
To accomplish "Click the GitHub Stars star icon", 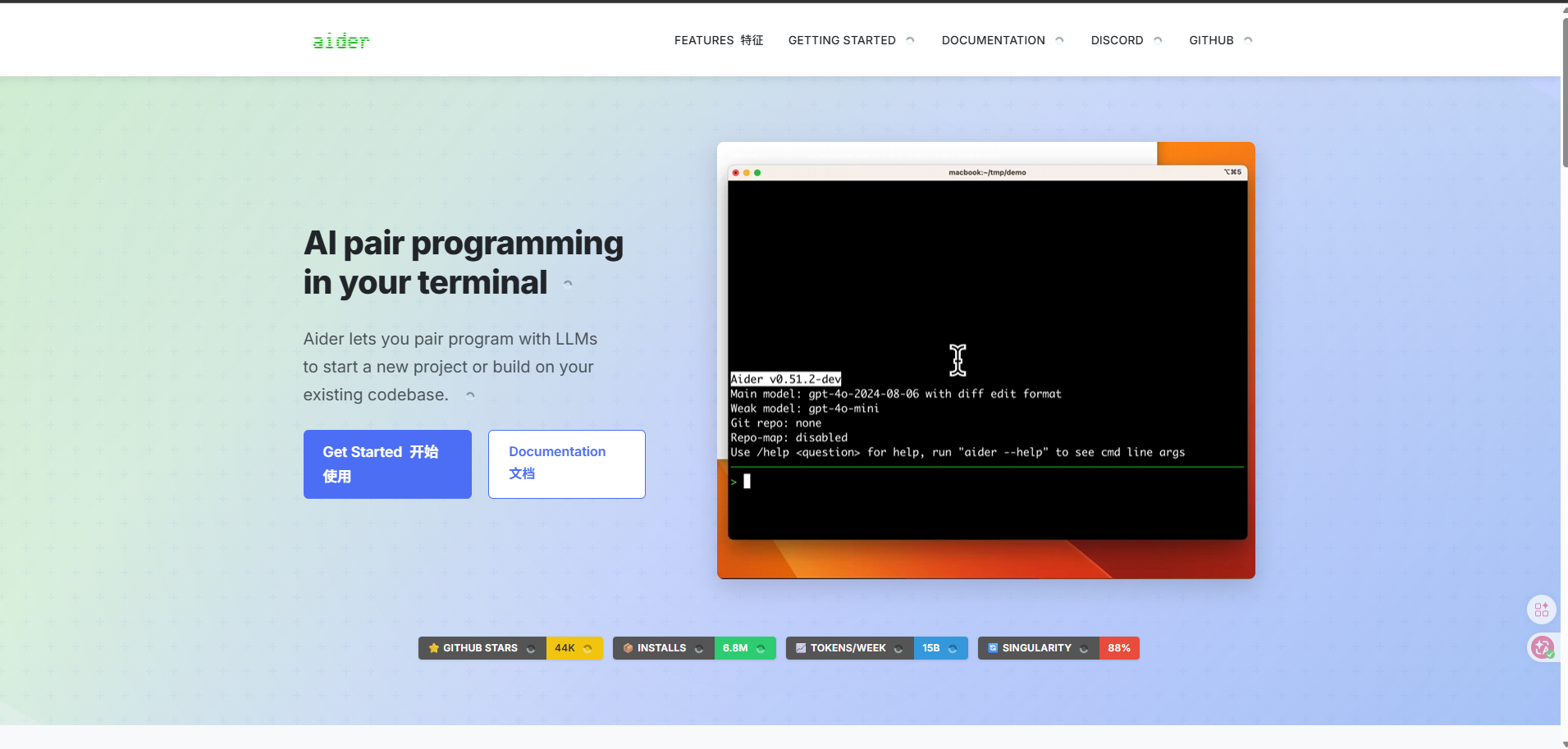I will click(434, 648).
